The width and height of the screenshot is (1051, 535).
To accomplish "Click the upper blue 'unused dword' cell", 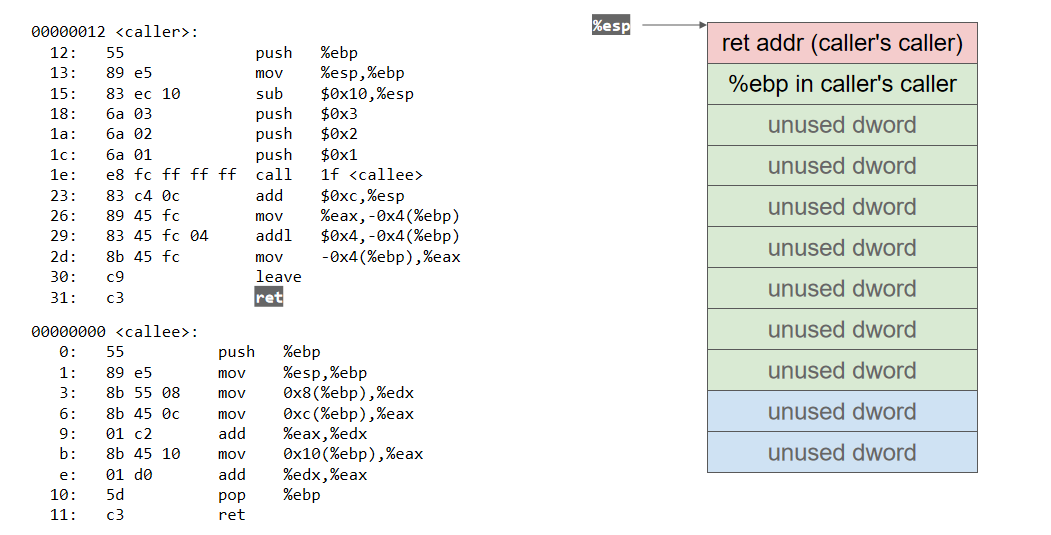I will [841, 411].
